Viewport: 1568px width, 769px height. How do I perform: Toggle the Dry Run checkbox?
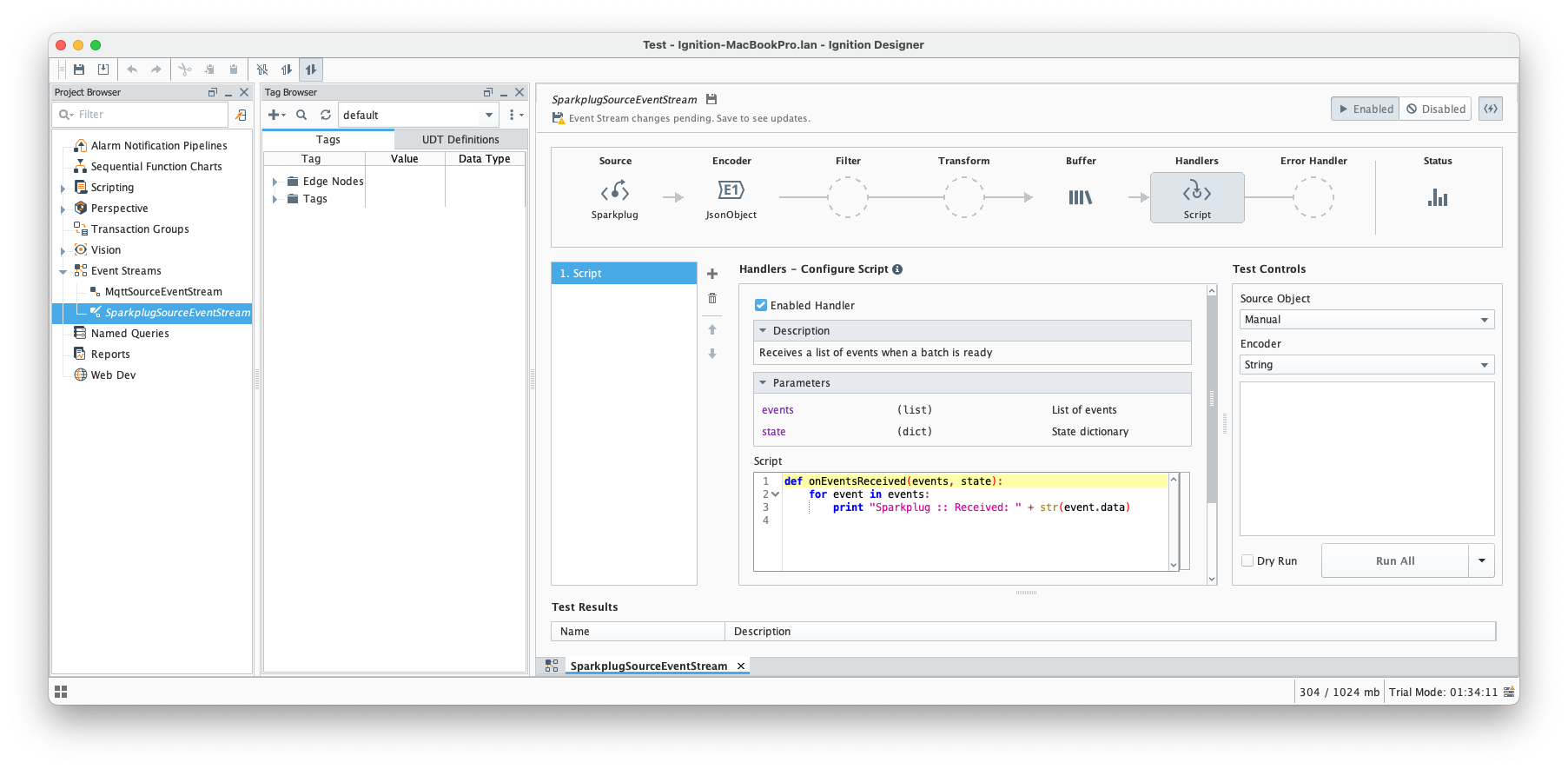coord(1247,560)
